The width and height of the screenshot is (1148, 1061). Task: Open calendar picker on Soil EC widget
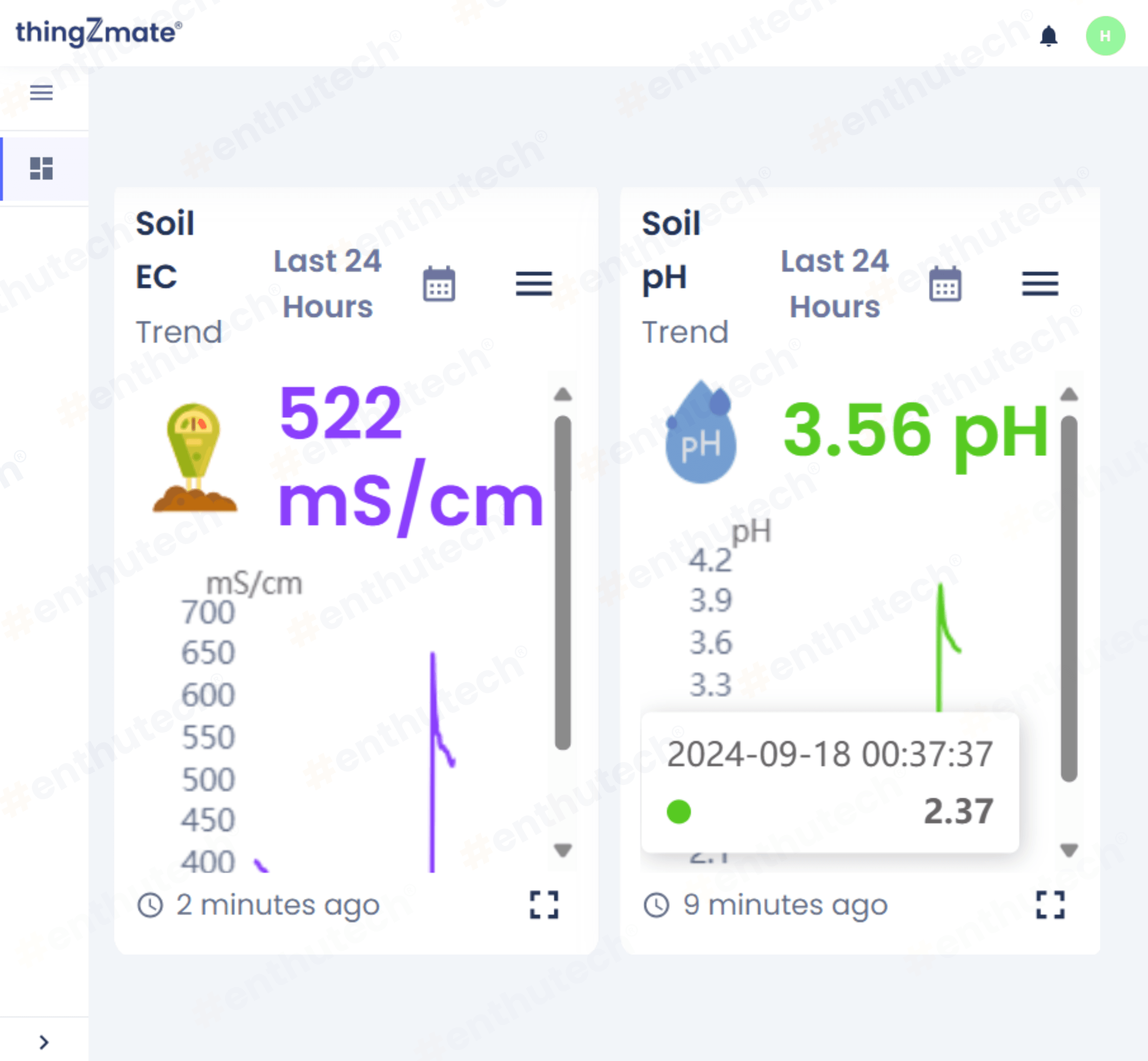(439, 284)
